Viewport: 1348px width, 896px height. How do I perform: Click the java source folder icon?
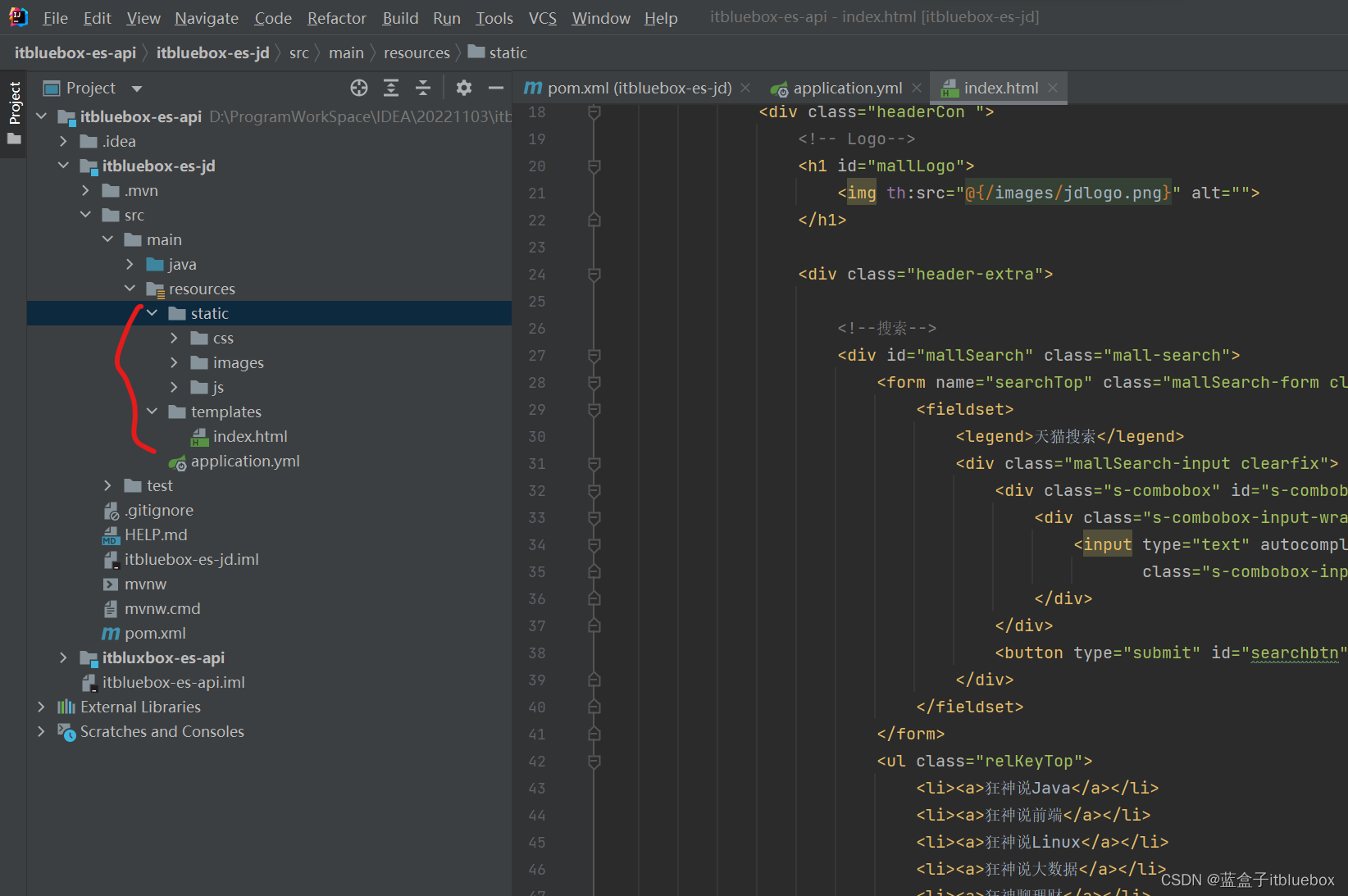(x=155, y=264)
